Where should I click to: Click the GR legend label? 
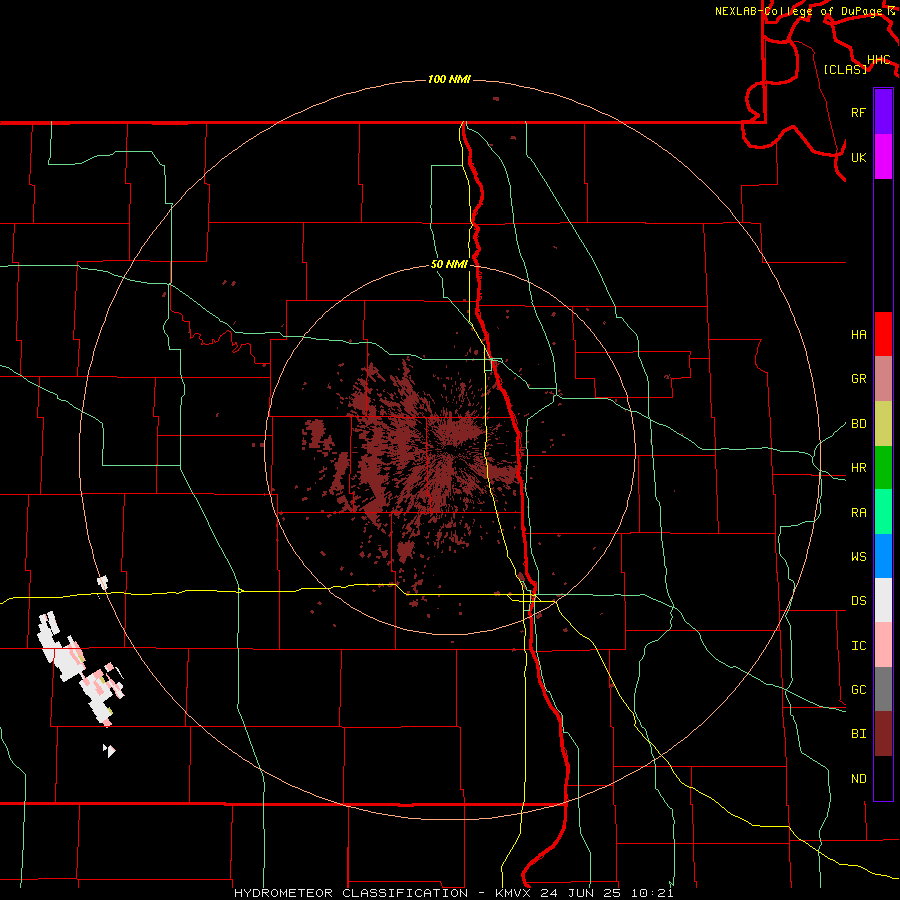click(x=858, y=379)
